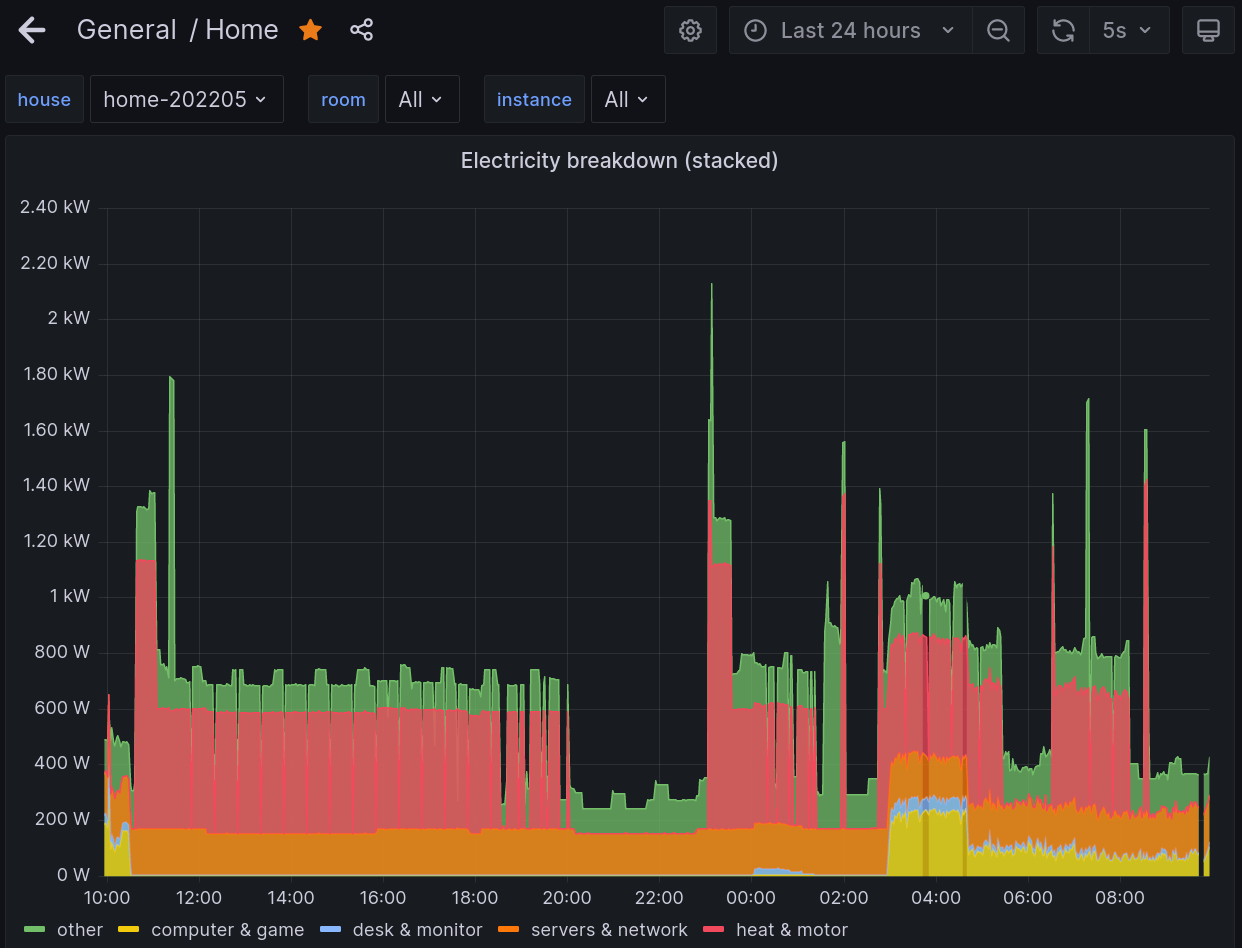Open the Last 24 hours time picker
Screen dimensions: 1242x948
(850, 31)
